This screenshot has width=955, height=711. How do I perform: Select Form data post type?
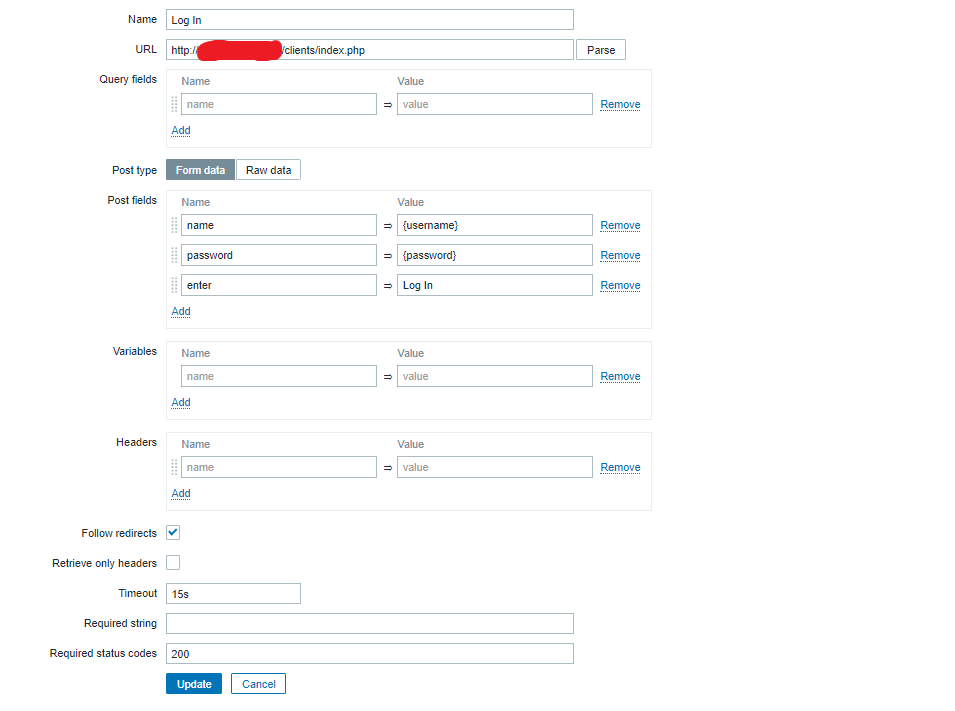200,170
